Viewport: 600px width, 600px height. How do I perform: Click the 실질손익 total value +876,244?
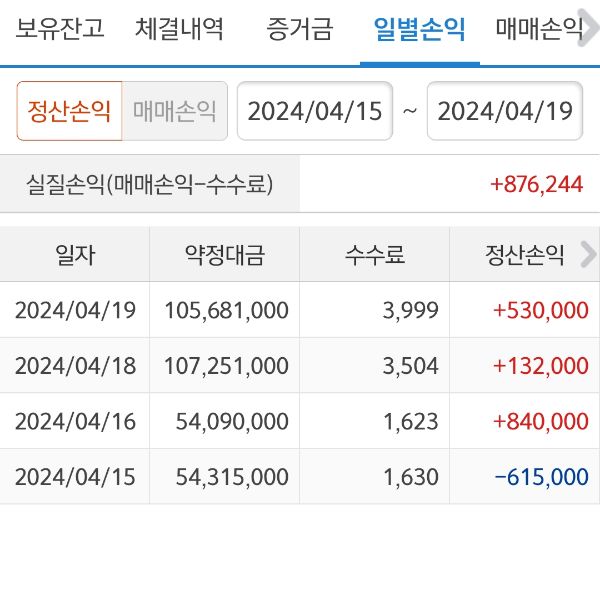point(536,184)
